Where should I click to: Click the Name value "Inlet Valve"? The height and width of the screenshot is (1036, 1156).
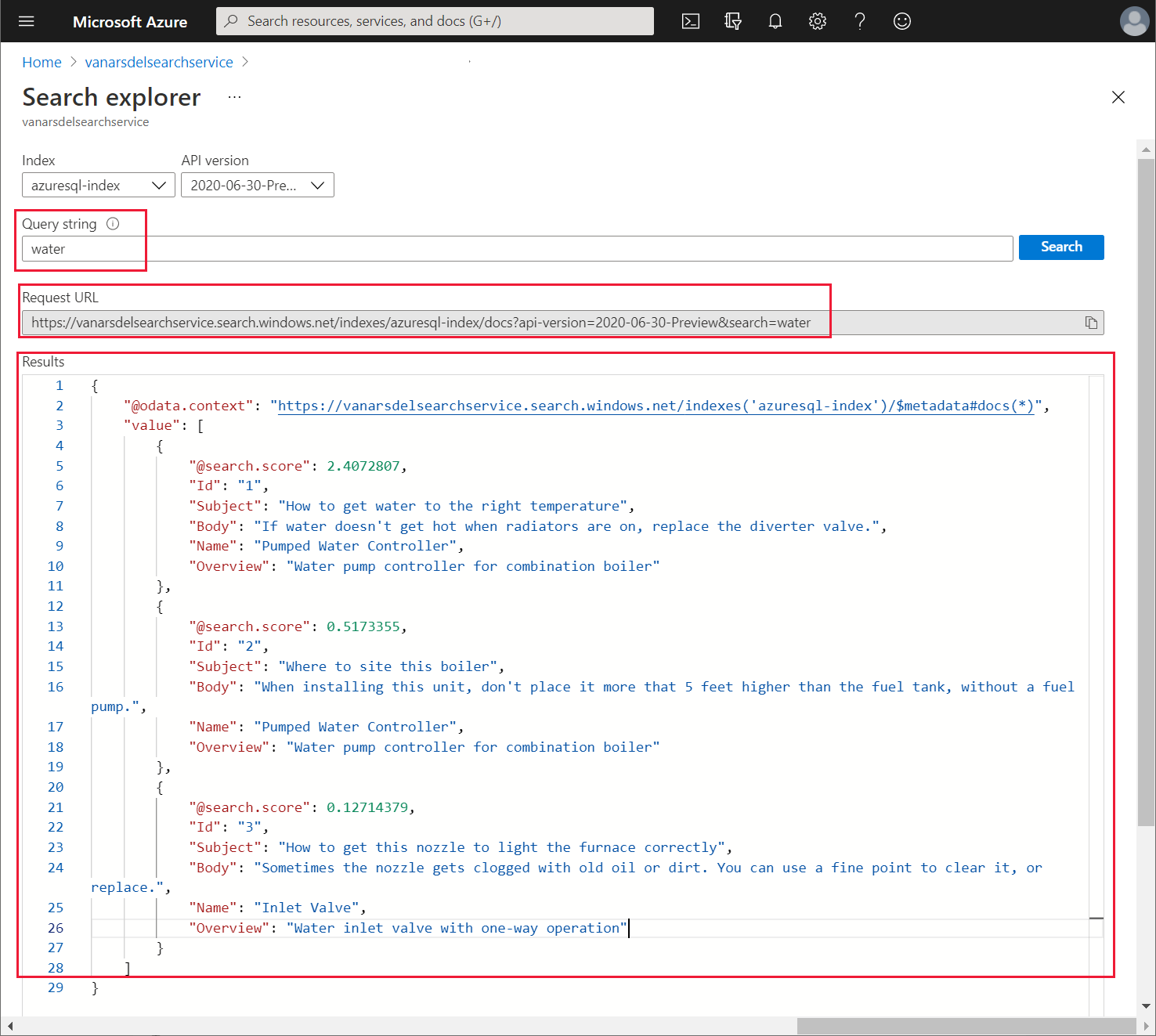306,908
